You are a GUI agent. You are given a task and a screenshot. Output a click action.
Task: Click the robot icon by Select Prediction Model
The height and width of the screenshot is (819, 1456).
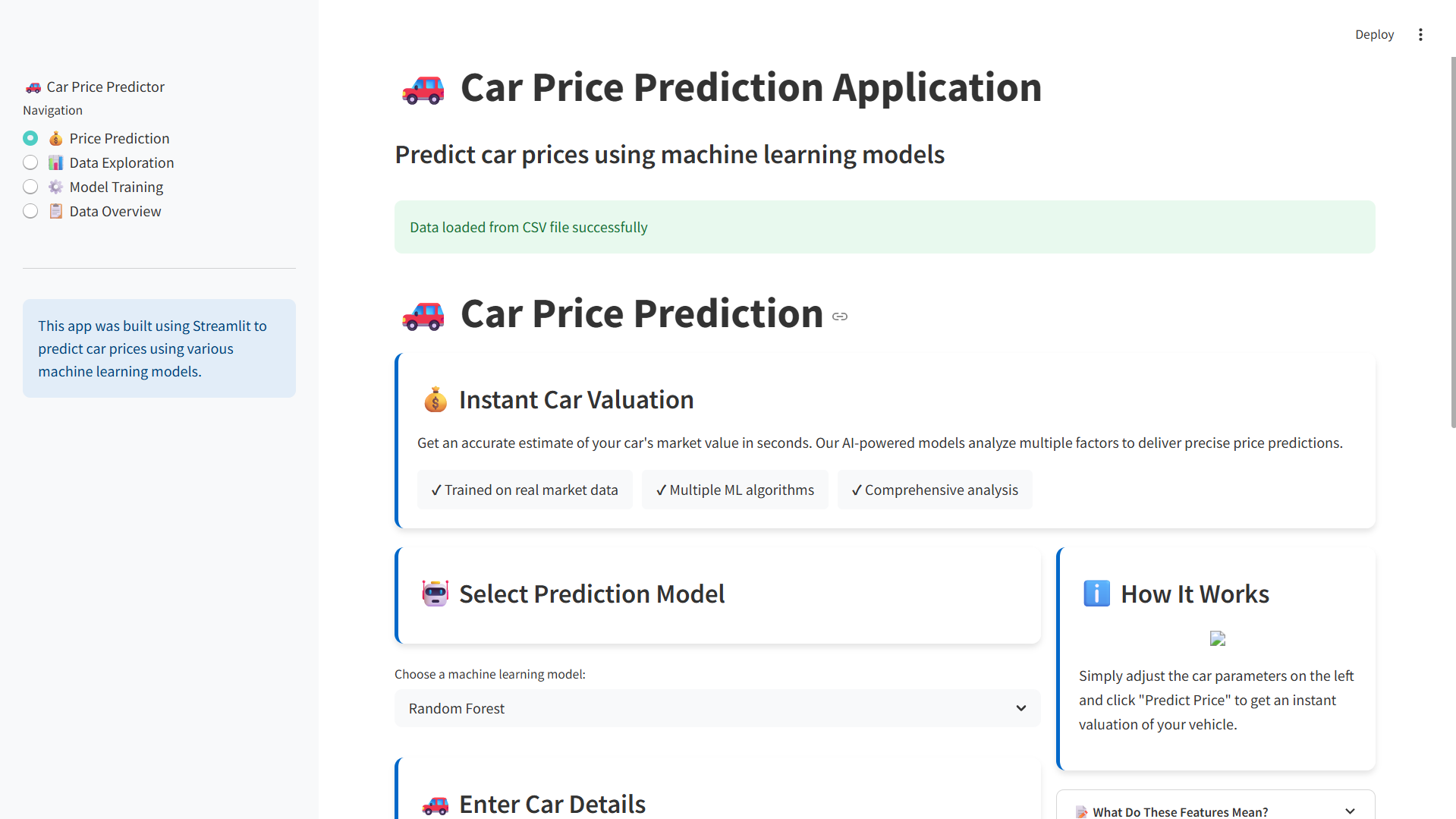point(436,594)
